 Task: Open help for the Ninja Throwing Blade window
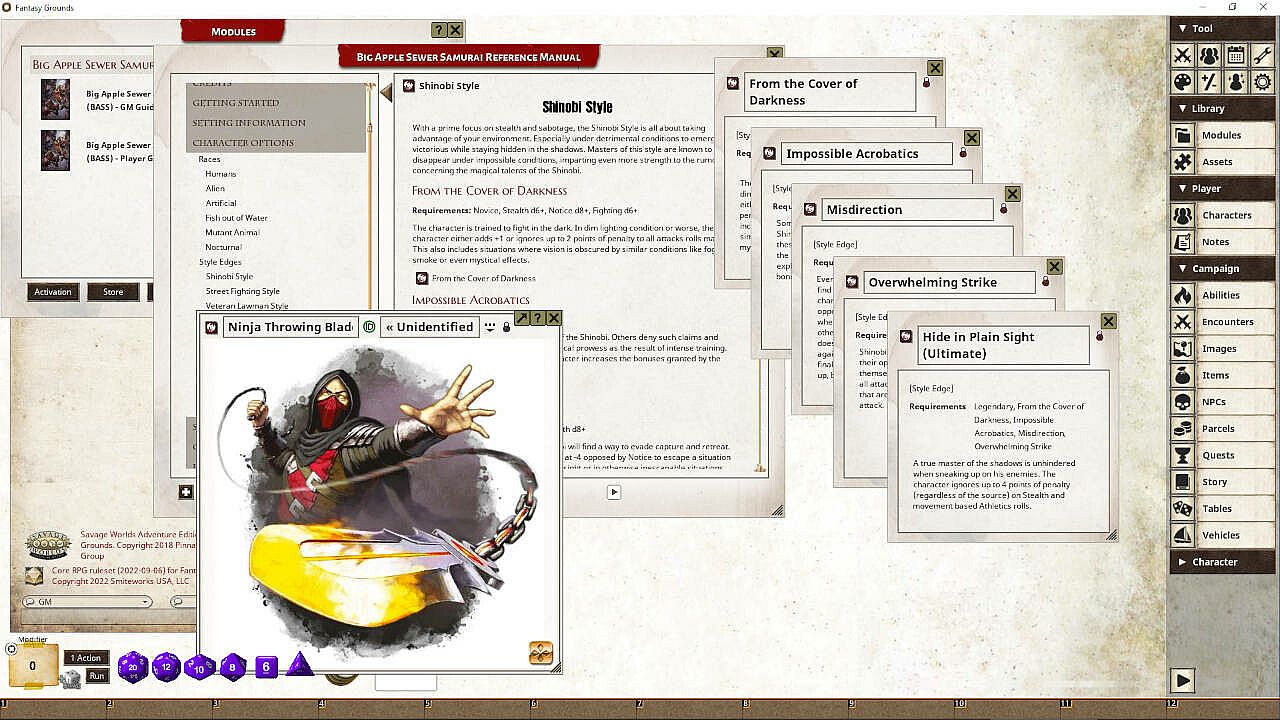(538, 318)
